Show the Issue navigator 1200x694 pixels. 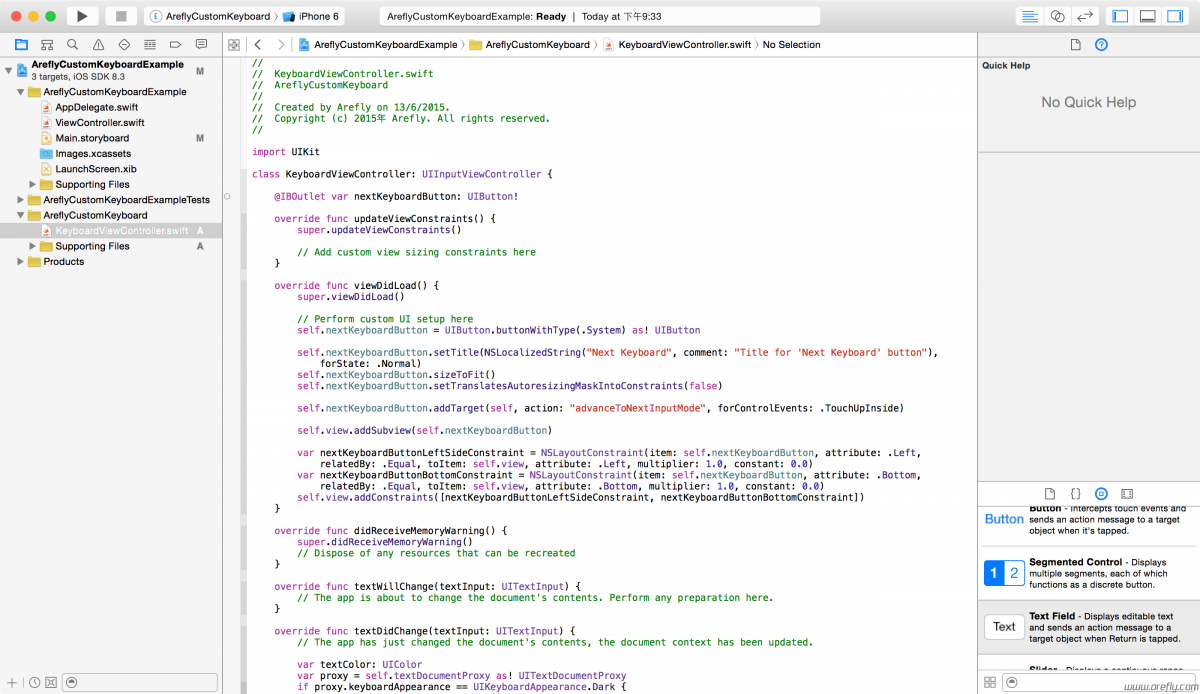click(98, 45)
